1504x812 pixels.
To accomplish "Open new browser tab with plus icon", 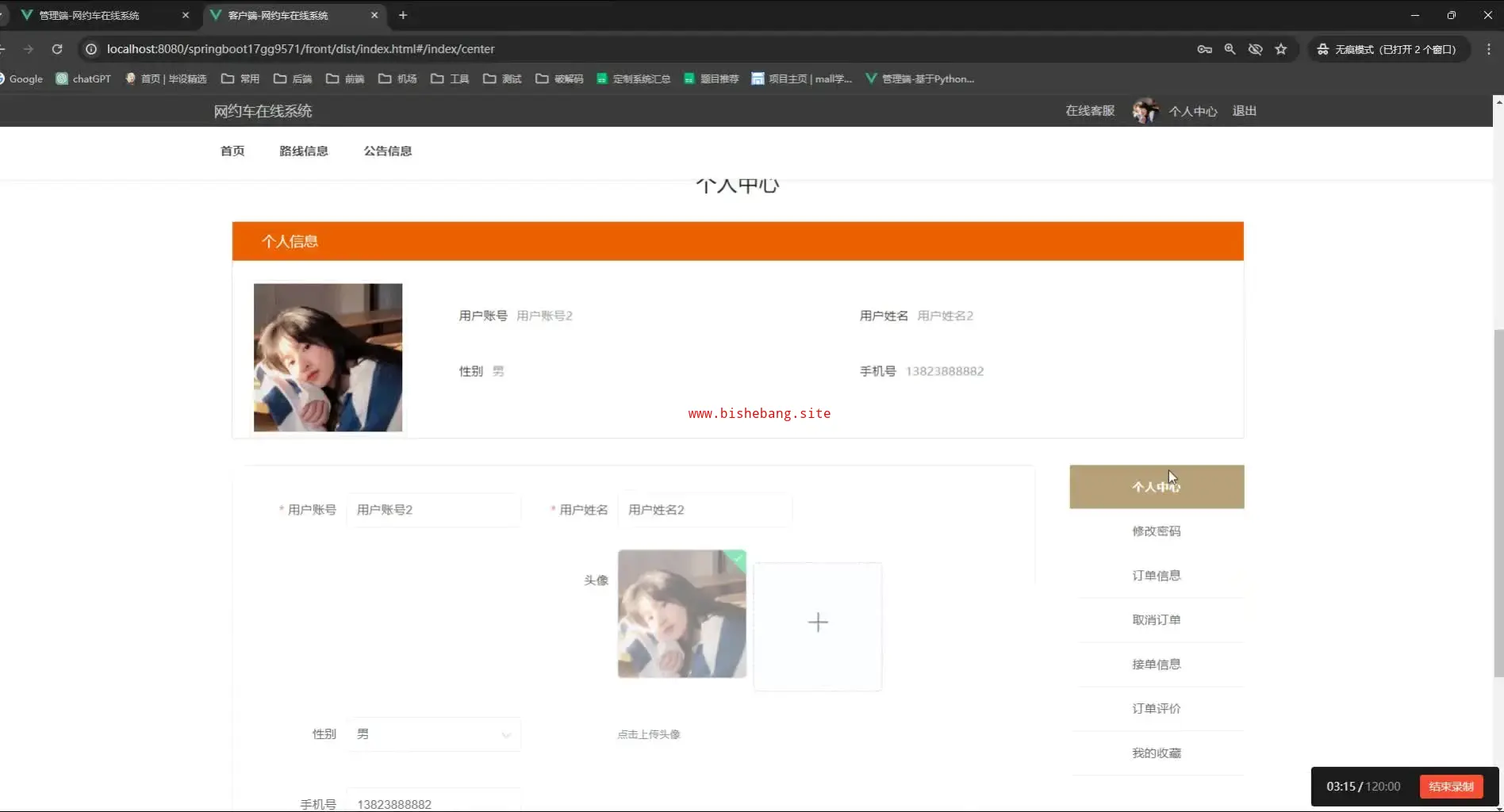I will 403,15.
